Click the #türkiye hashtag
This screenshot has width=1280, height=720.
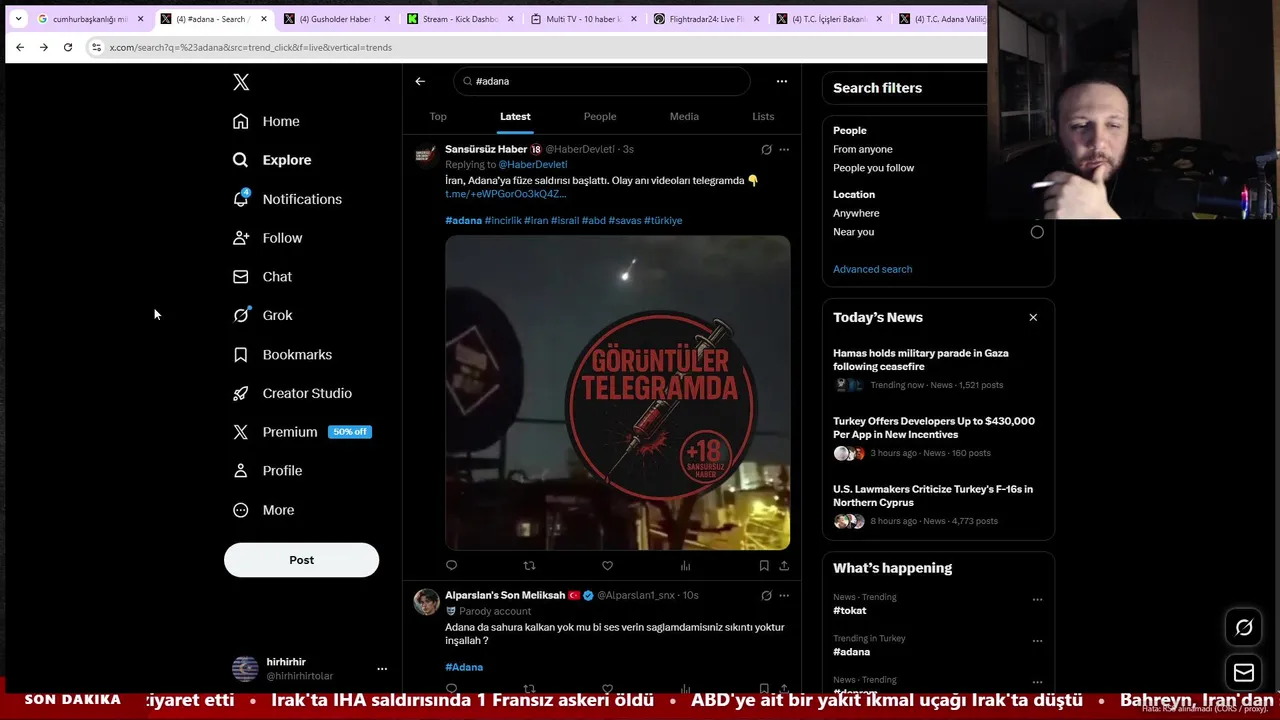pos(663,220)
